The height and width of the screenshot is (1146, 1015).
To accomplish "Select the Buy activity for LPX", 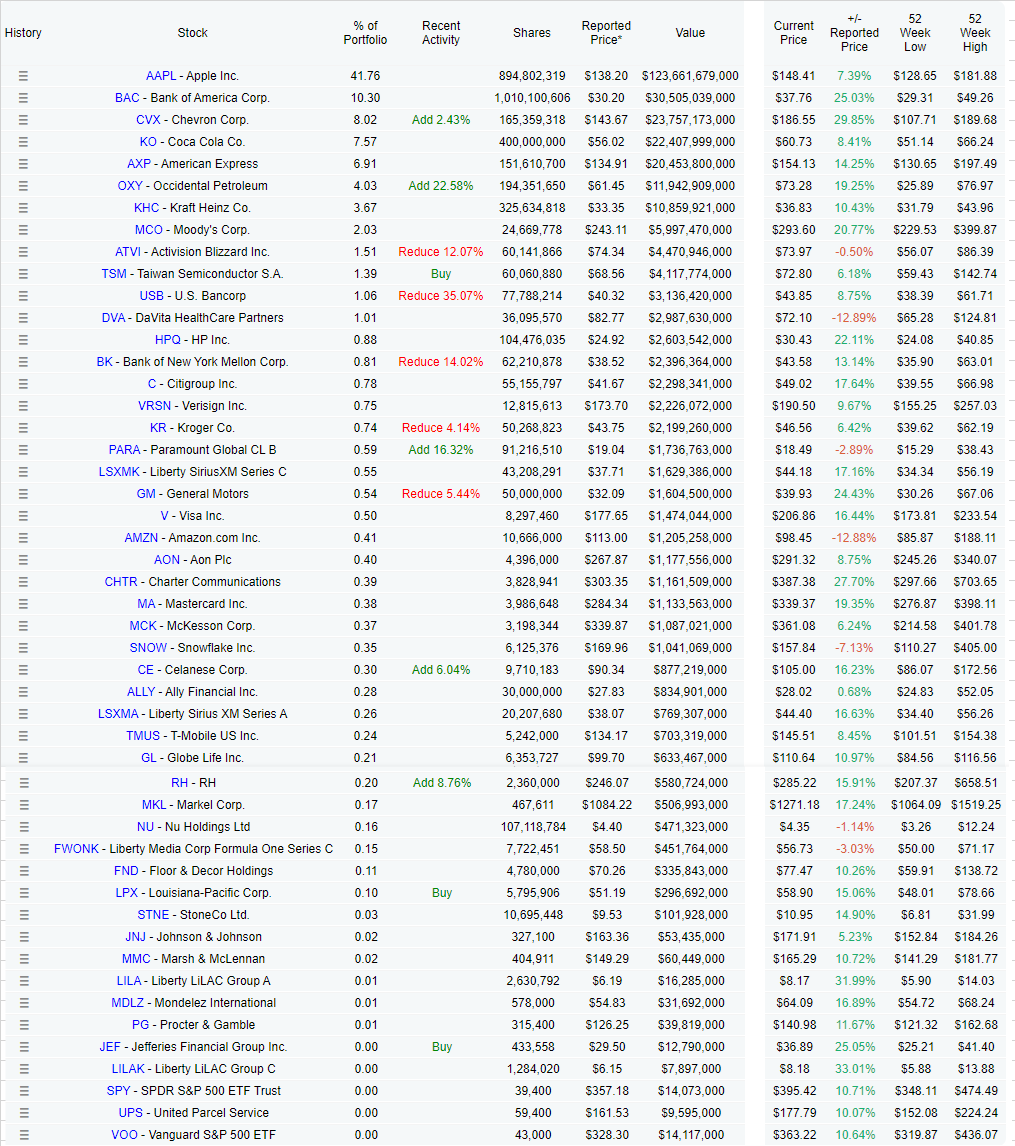I will tap(442, 892).
